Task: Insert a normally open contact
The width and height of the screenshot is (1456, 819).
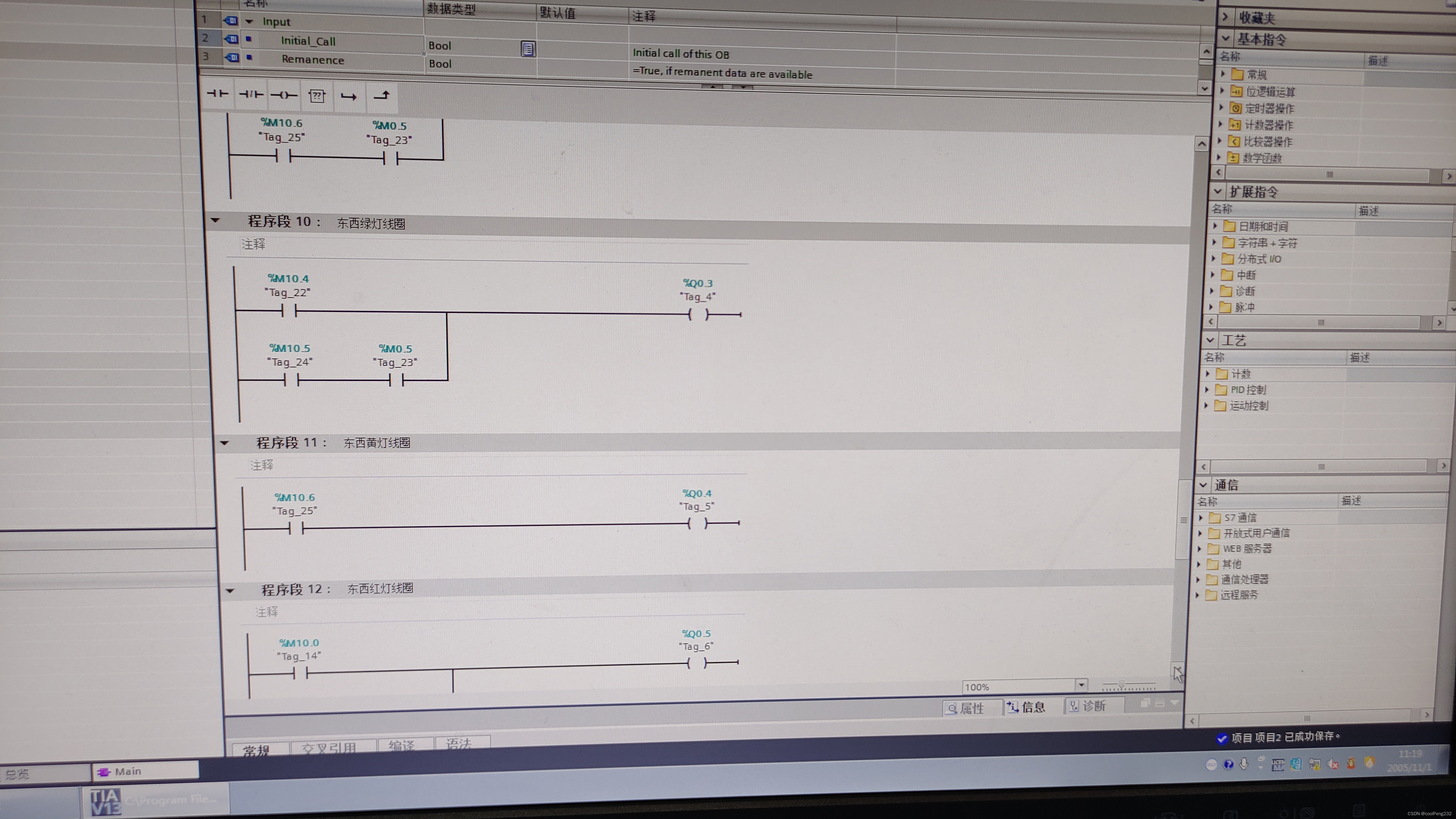Action: [x=218, y=94]
